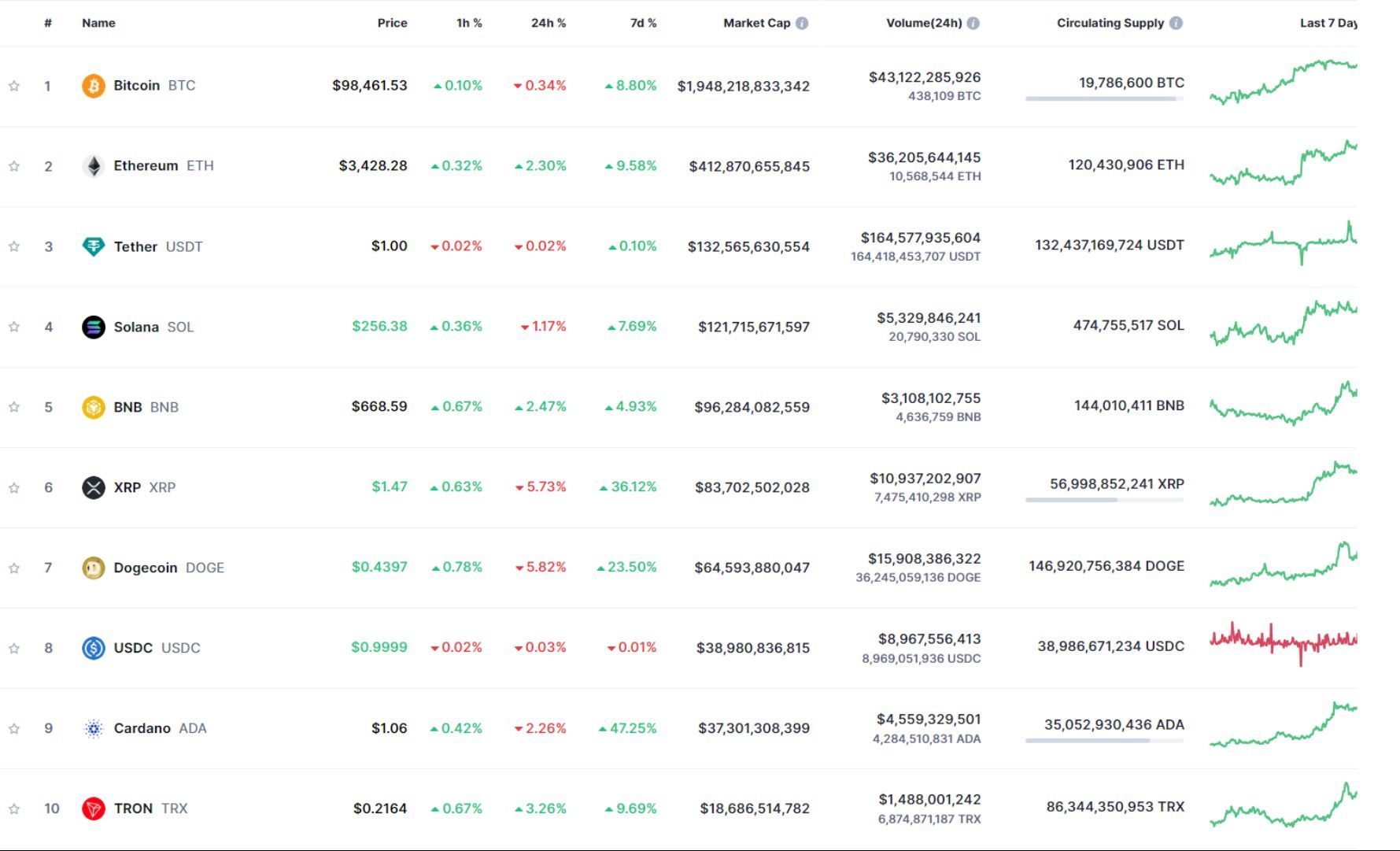
Task: Click the Ethereum 7-day sparkline chart
Action: coord(1283,161)
